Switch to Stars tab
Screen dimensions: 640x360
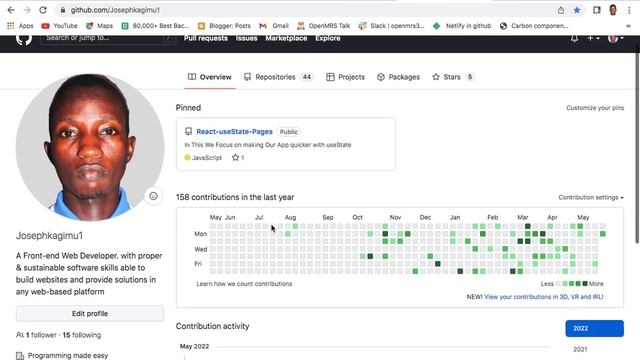tap(453, 77)
